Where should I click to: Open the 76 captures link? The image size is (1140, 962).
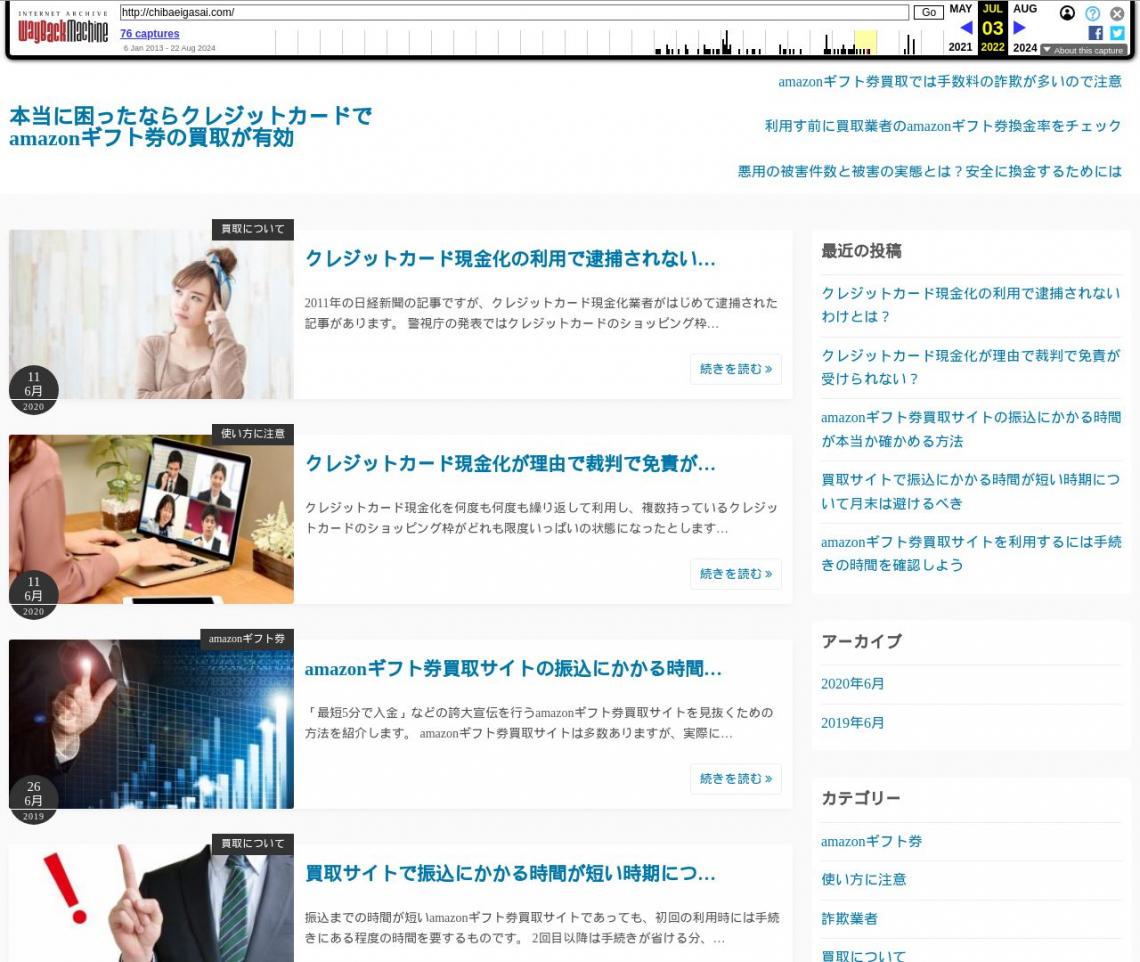(150, 33)
